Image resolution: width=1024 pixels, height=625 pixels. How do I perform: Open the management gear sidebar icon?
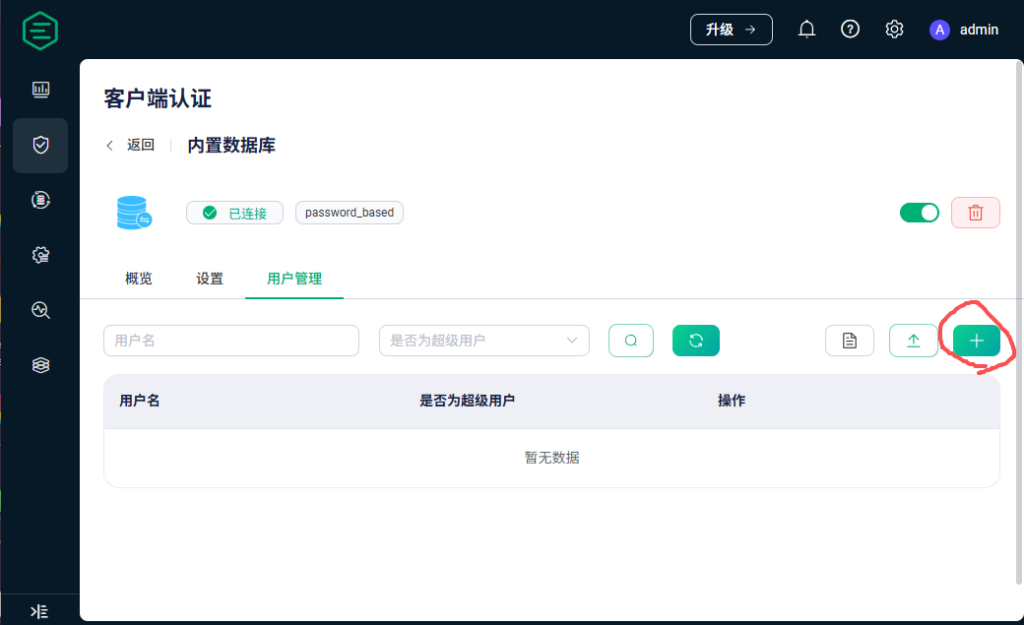[40, 255]
